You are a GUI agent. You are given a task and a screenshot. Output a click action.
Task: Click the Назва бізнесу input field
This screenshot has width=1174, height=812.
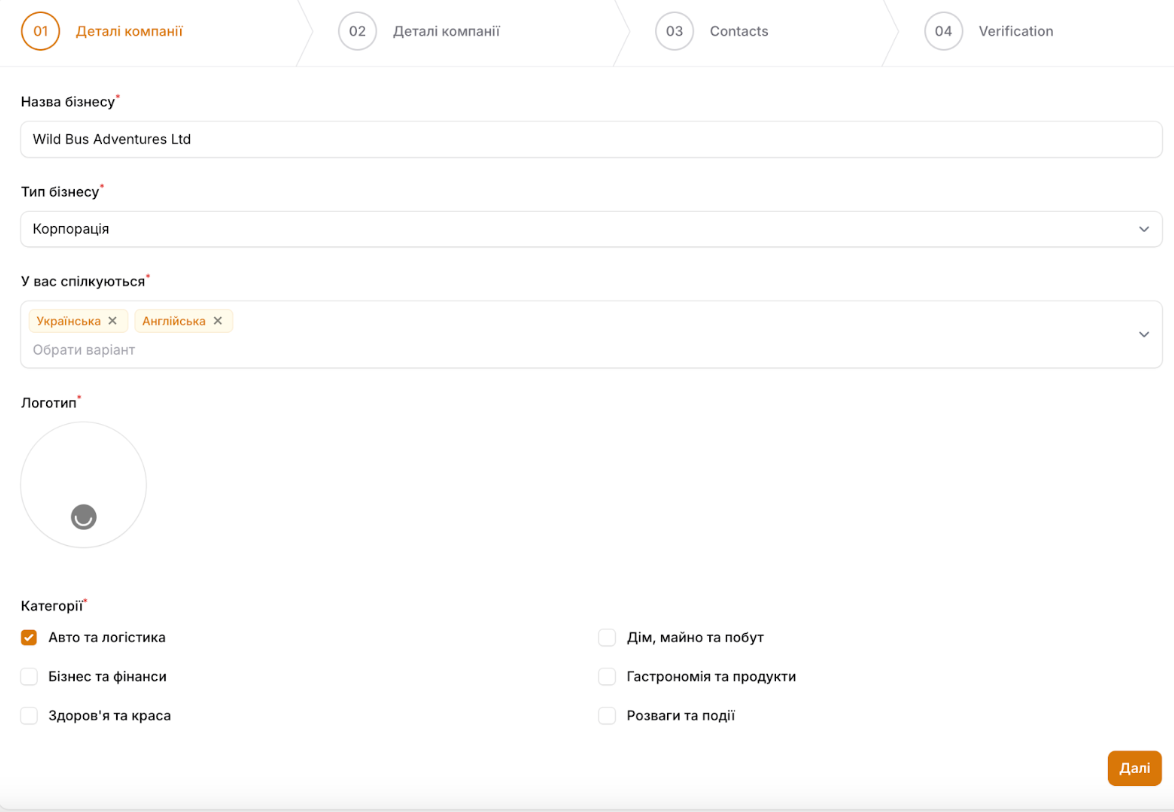[x=590, y=139]
